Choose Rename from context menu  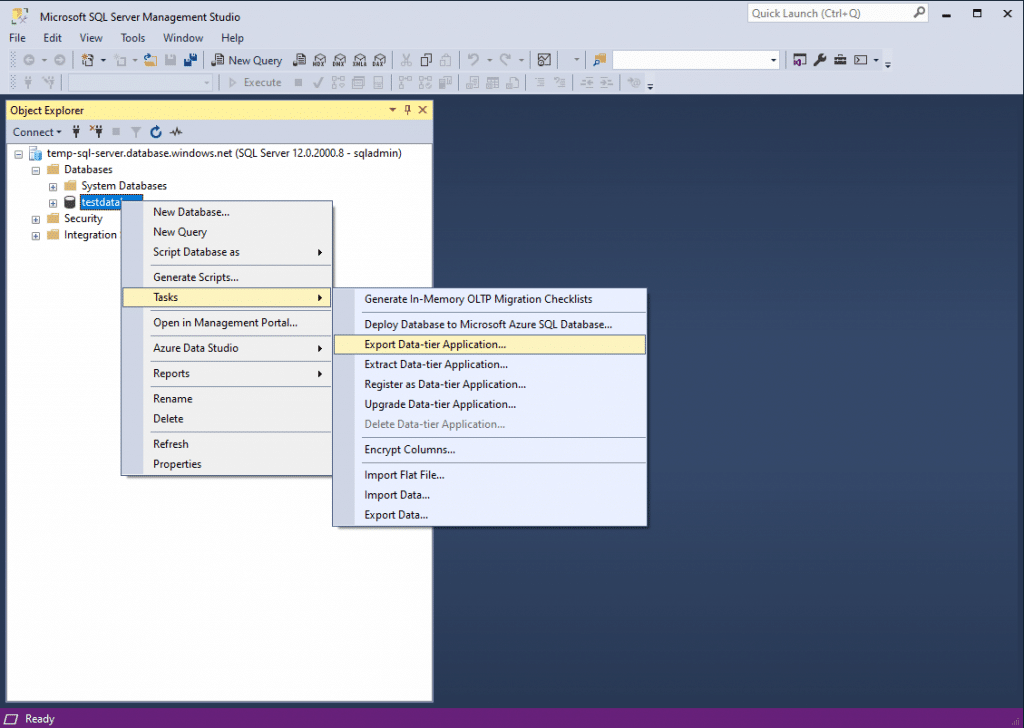click(x=227, y=399)
